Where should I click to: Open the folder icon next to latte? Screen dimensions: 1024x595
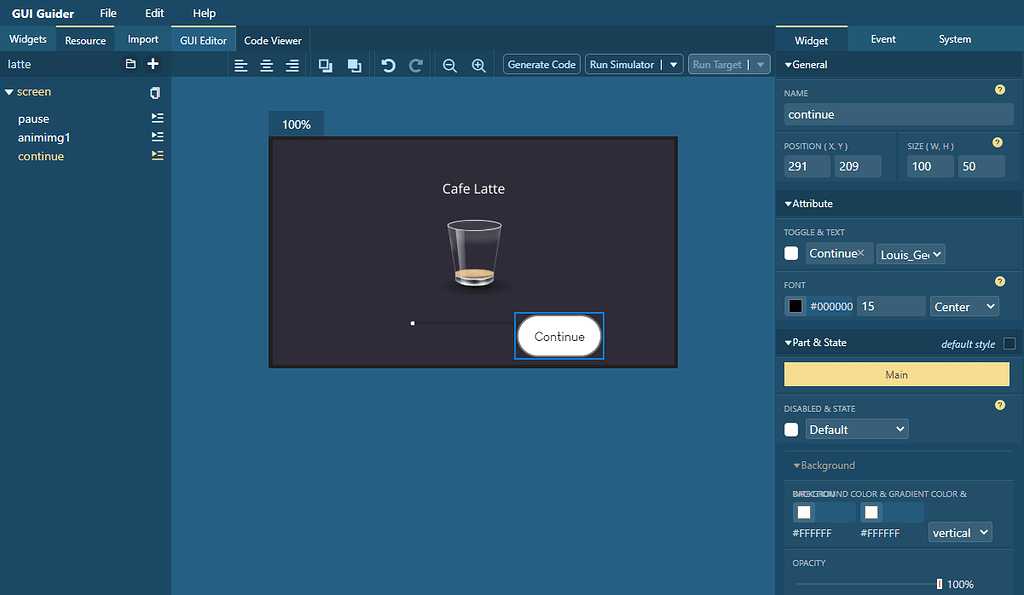pyautogui.click(x=130, y=63)
